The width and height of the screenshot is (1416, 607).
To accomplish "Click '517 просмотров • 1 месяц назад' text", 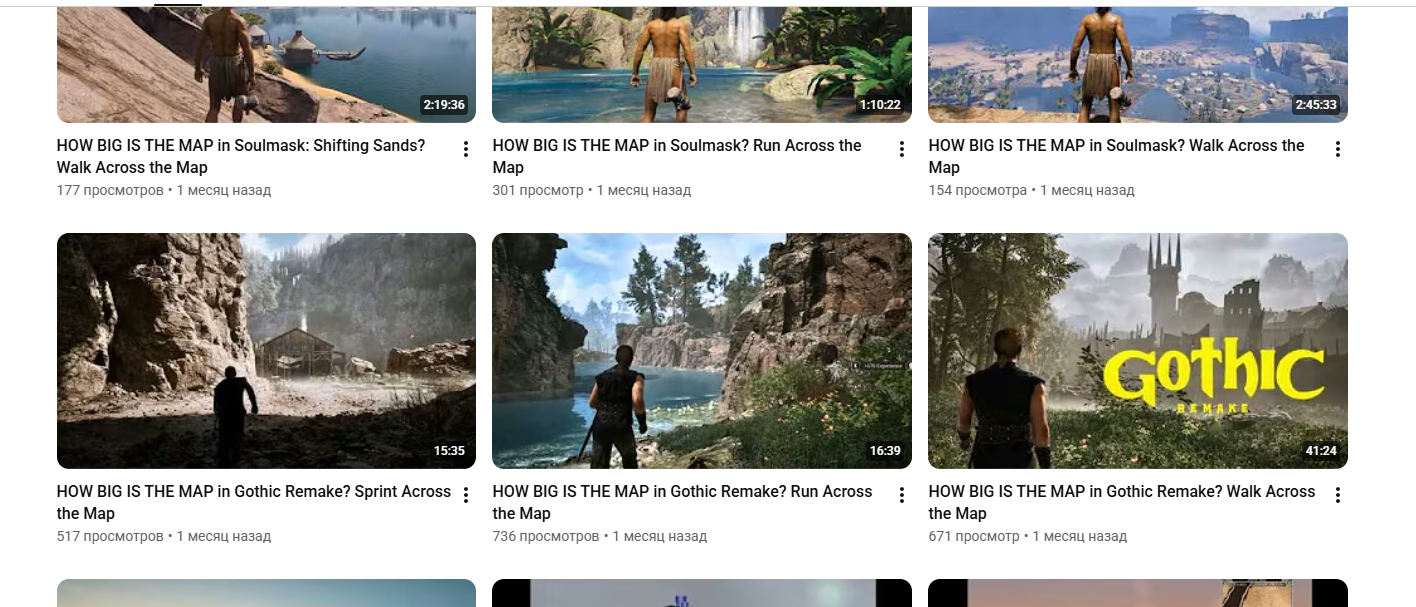I will (x=164, y=536).
